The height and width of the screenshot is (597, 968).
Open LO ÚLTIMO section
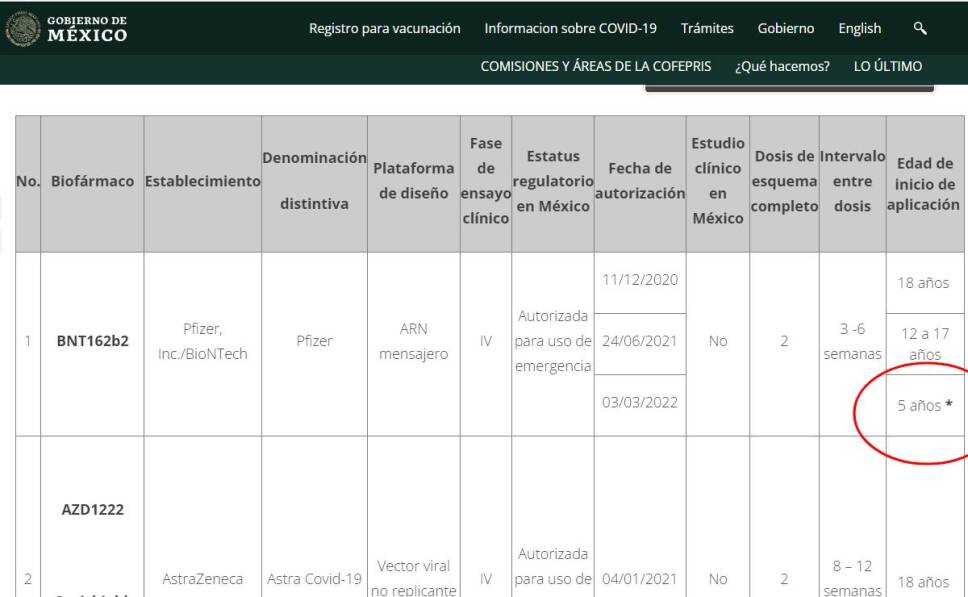point(888,66)
